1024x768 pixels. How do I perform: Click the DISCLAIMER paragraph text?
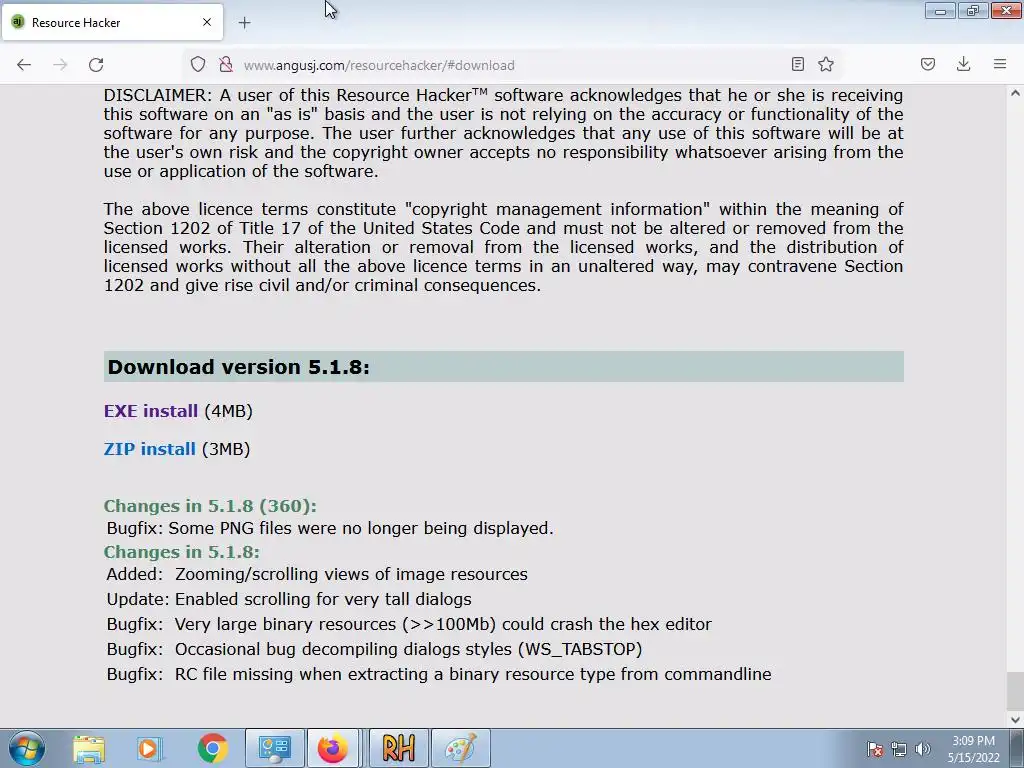(x=503, y=133)
